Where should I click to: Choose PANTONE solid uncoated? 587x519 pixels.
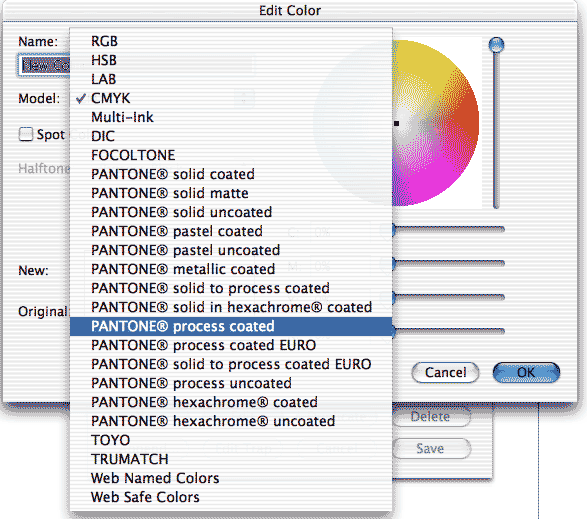(231, 212)
